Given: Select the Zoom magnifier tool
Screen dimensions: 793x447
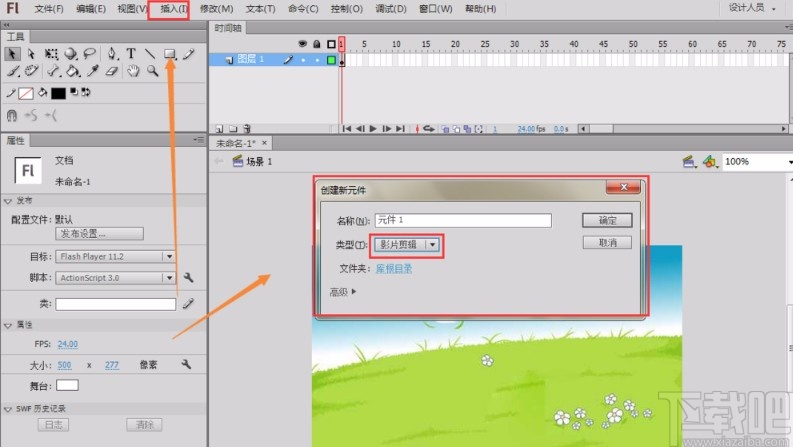Looking at the screenshot, I should (152, 71).
